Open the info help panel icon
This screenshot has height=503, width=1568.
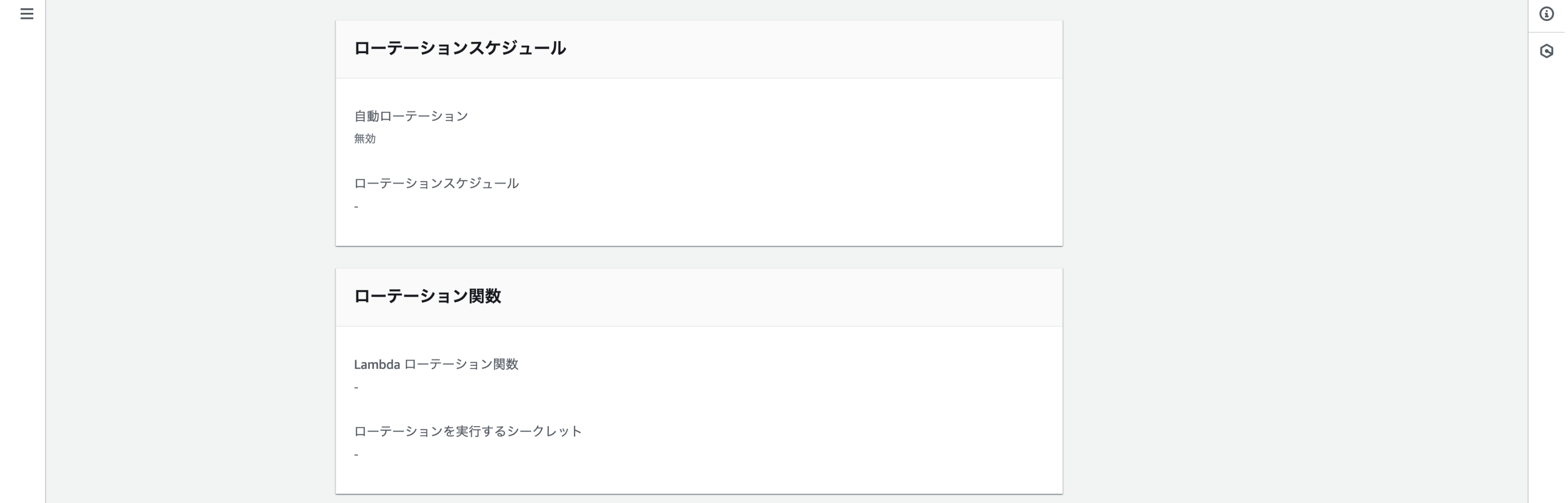1546,13
